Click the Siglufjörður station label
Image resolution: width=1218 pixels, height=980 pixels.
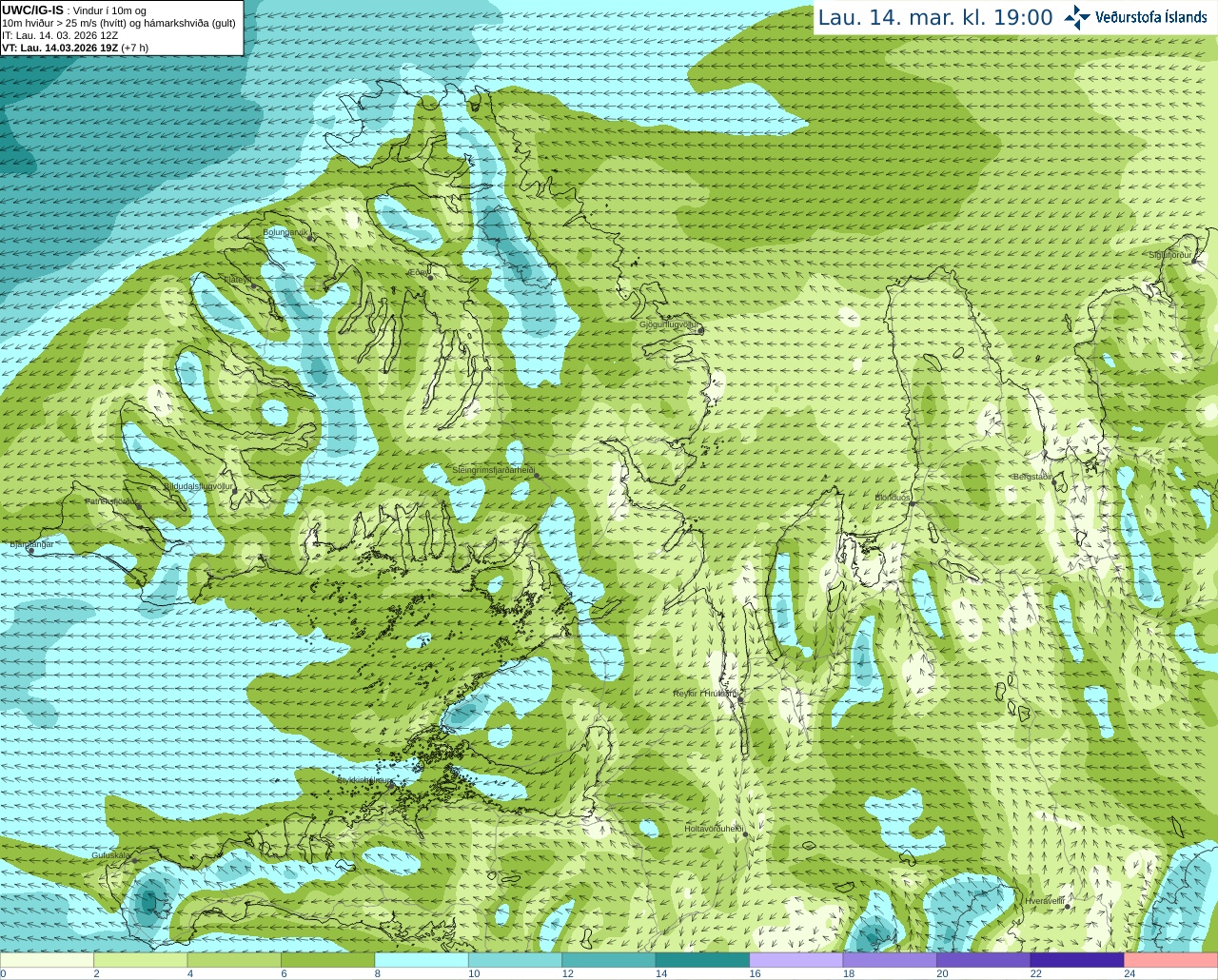click(x=1170, y=255)
